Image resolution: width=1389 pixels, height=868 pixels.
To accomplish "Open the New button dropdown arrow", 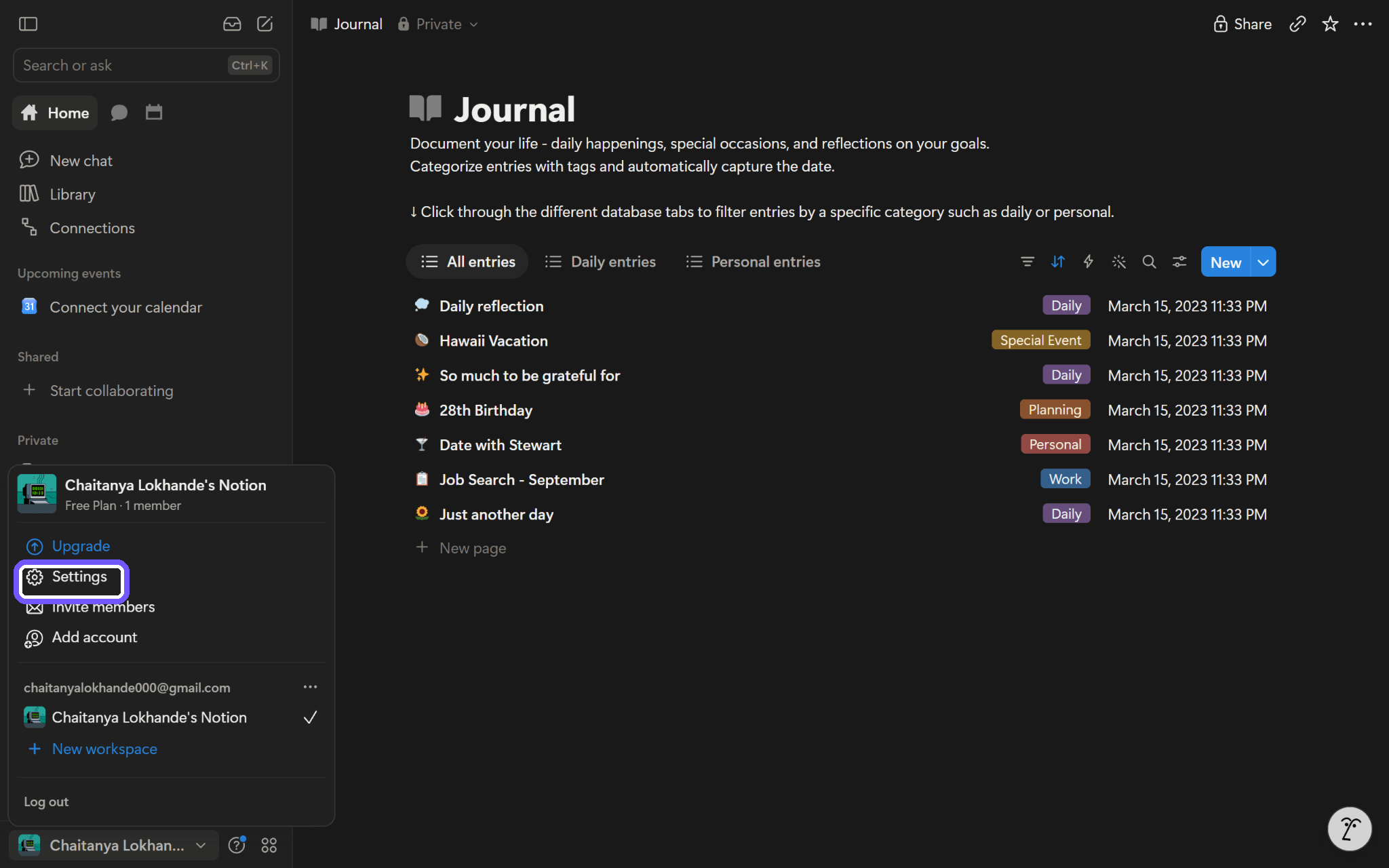I will click(x=1263, y=262).
